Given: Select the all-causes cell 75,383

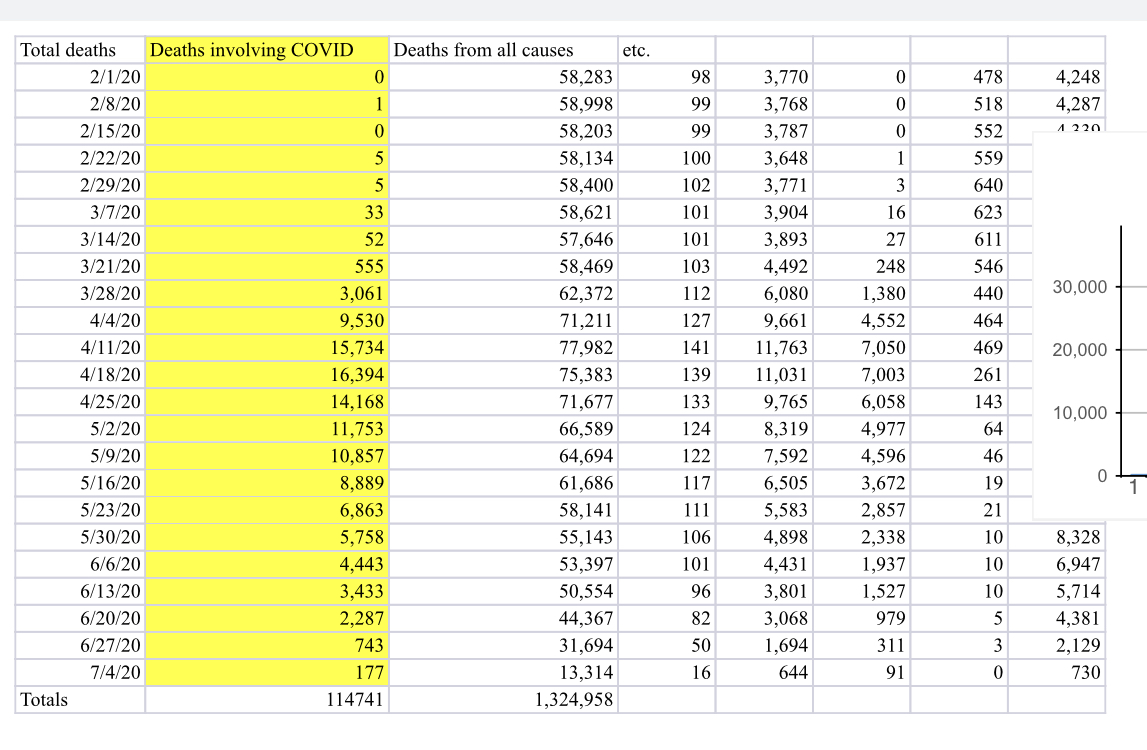Looking at the screenshot, I should tap(503, 375).
